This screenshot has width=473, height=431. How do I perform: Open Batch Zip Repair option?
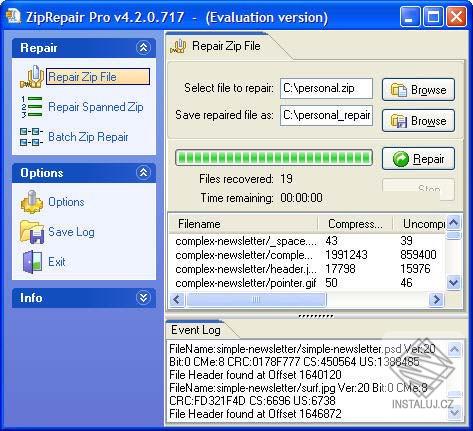point(88,137)
